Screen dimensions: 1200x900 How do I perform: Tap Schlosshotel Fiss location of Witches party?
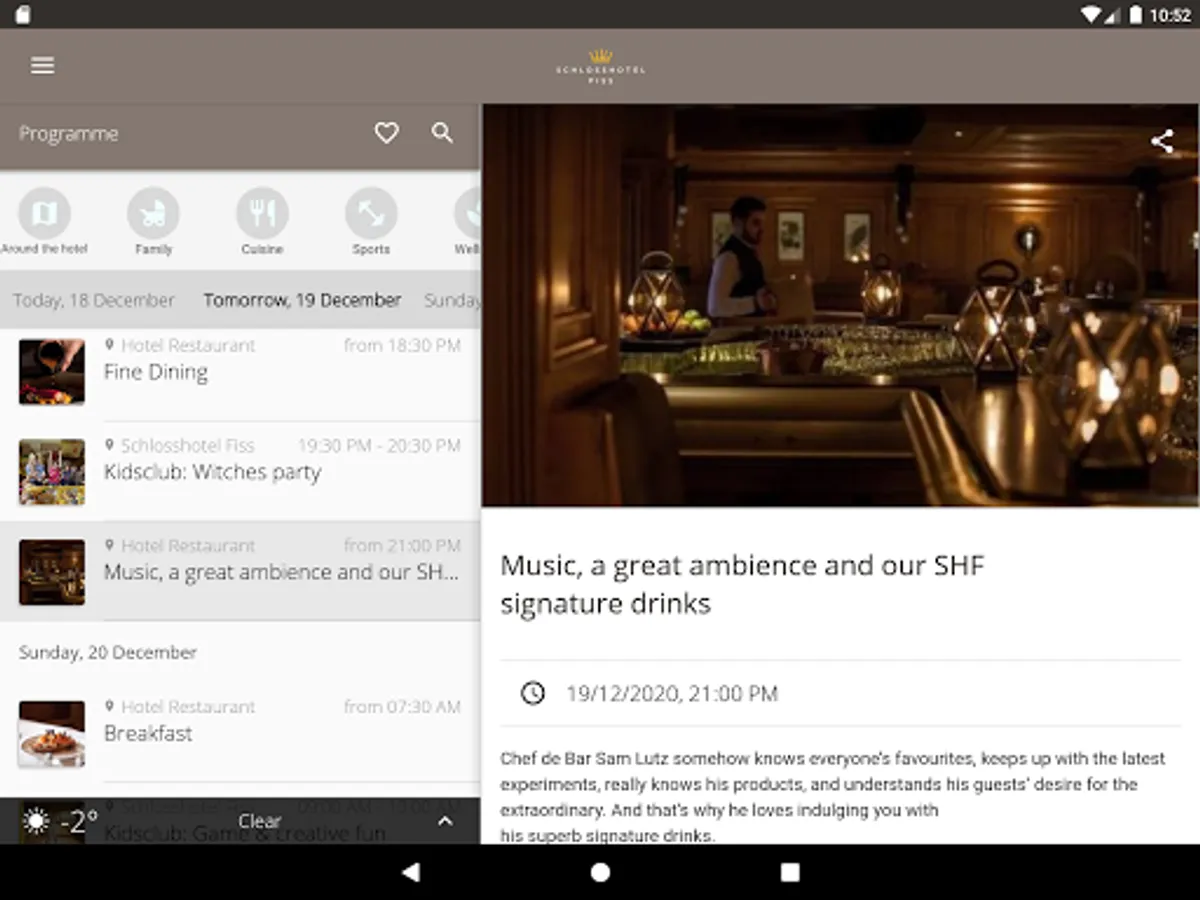tap(188, 445)
